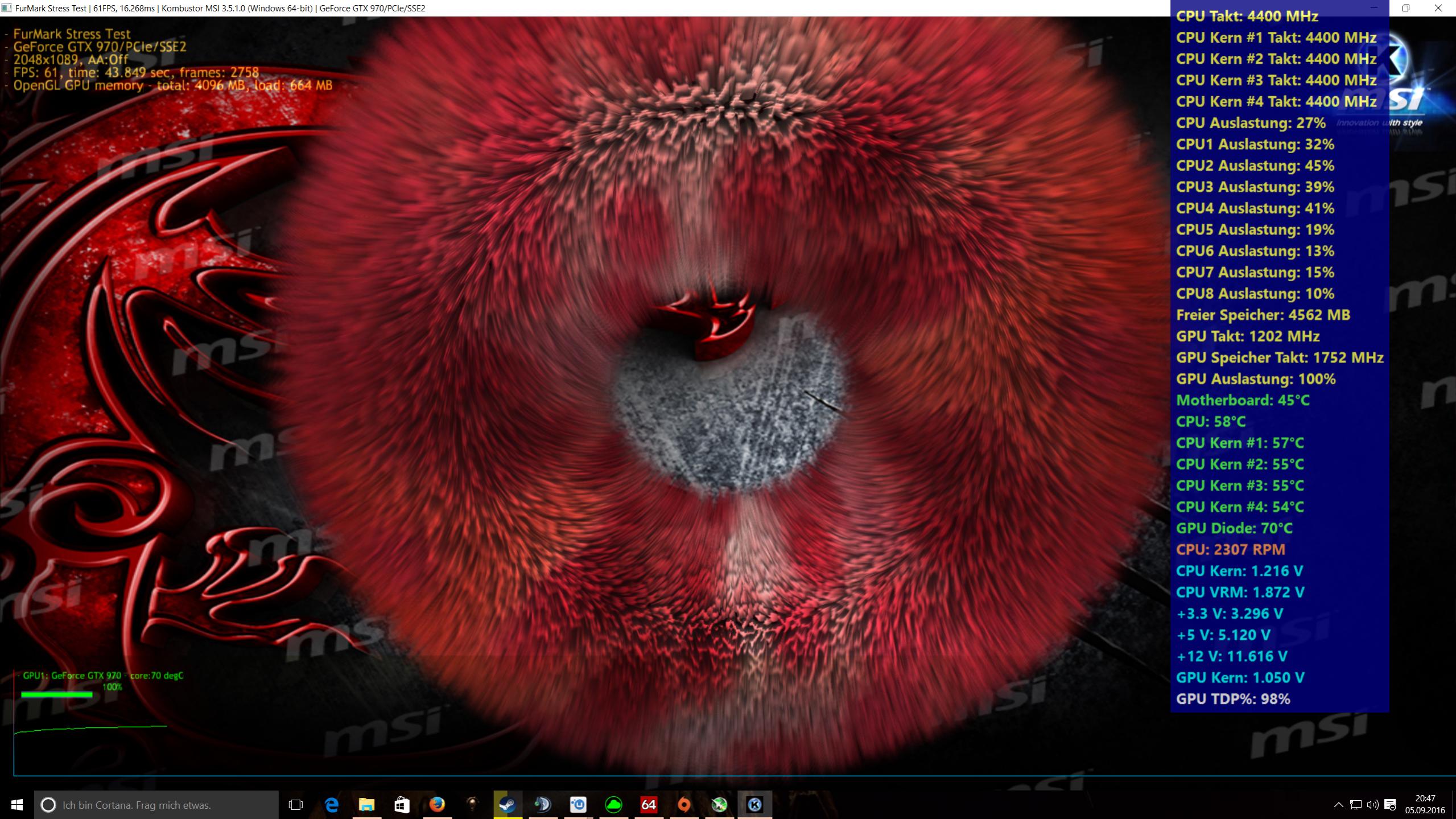Open Task View from the taskbar
The height and width of the screenshot is (819, 1456).
(x=295, y=804)
